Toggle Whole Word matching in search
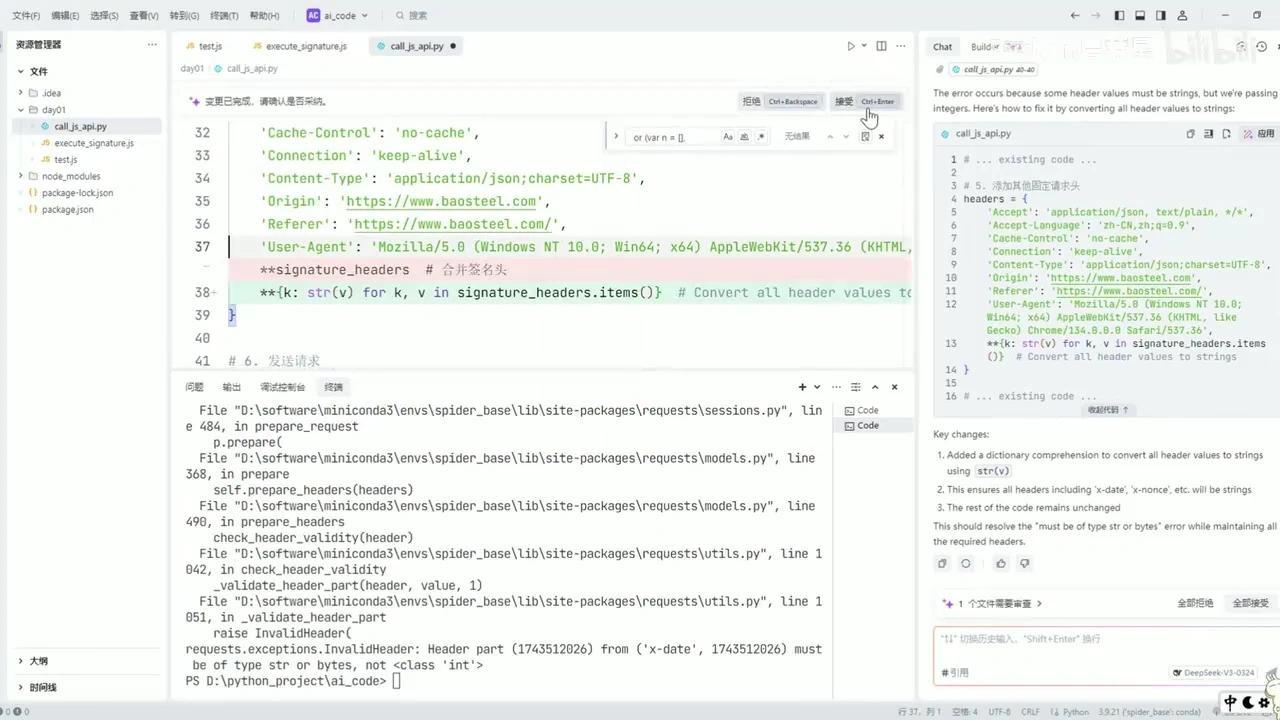This screenshot has width=1280, height=720. (744, 136)
